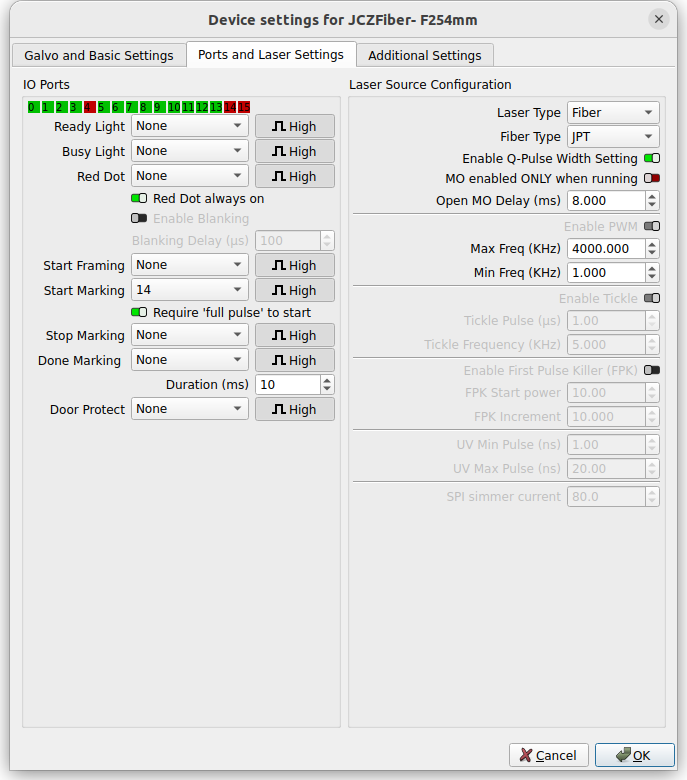Toggle the Busy Light High polarity button
This screenshot has width=687, height=780.
click(x=294, y=151)
